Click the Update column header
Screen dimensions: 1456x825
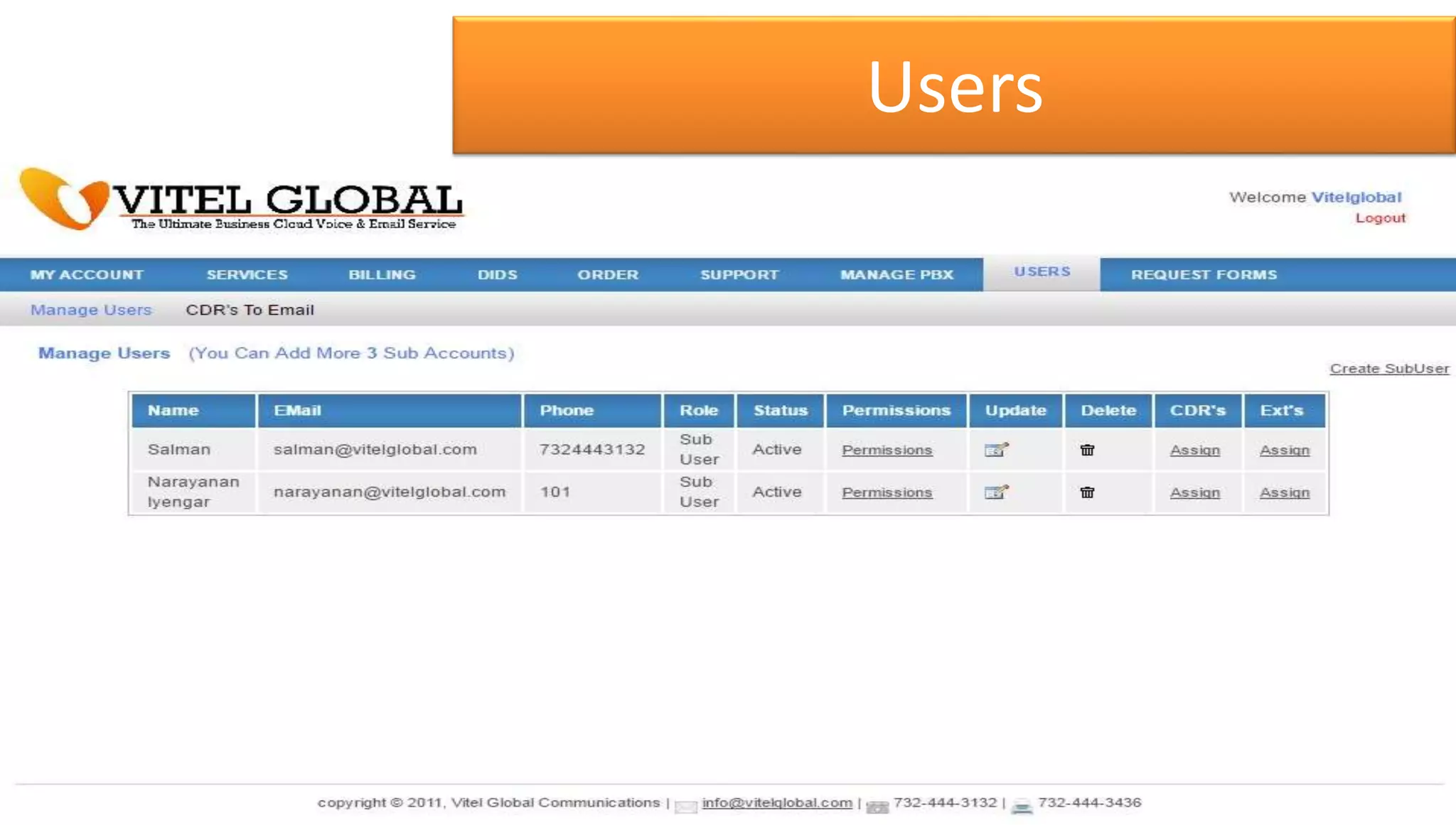coord(1015,410)
